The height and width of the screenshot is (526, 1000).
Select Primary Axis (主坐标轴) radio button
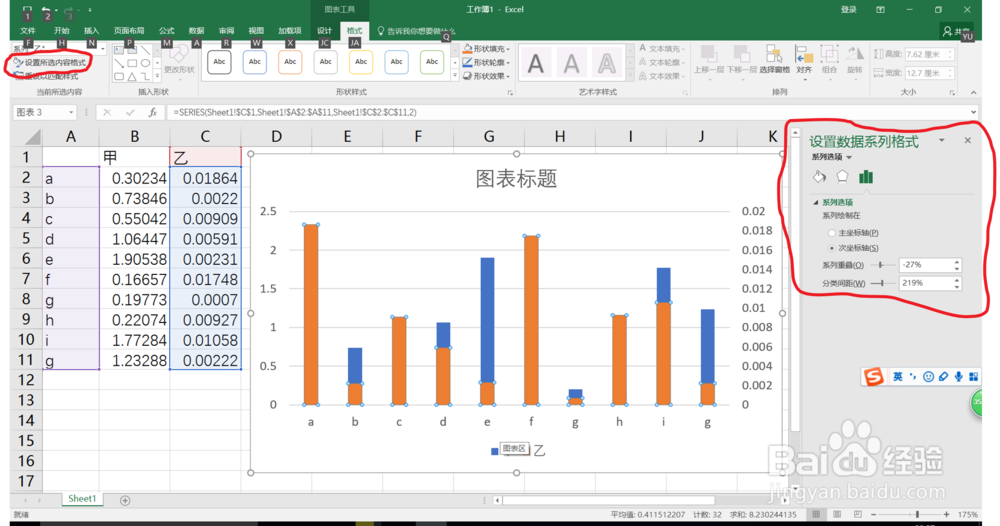(x=832, y=233)
